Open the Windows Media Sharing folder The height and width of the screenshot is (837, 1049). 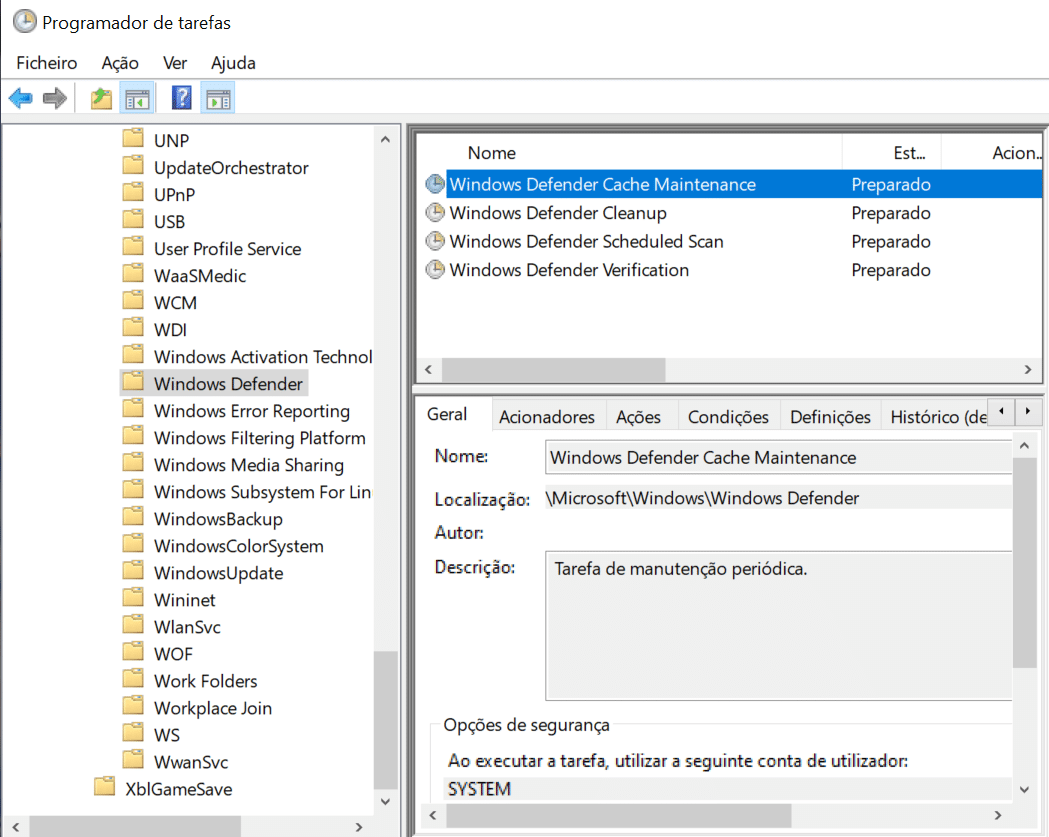click(249, 465)
